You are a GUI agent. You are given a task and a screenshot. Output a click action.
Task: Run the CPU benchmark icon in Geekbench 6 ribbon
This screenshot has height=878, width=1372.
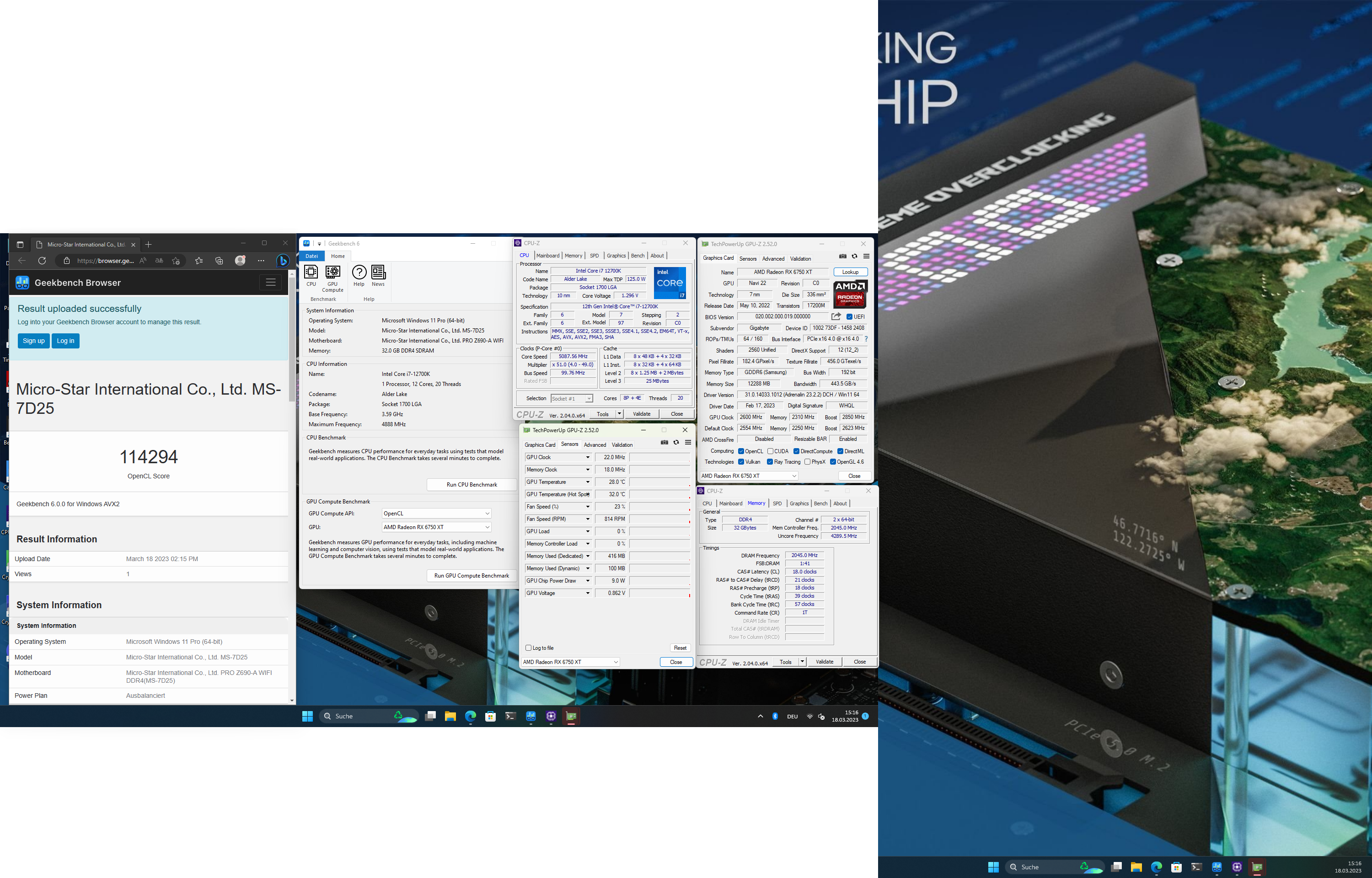(x=311, y=276)
